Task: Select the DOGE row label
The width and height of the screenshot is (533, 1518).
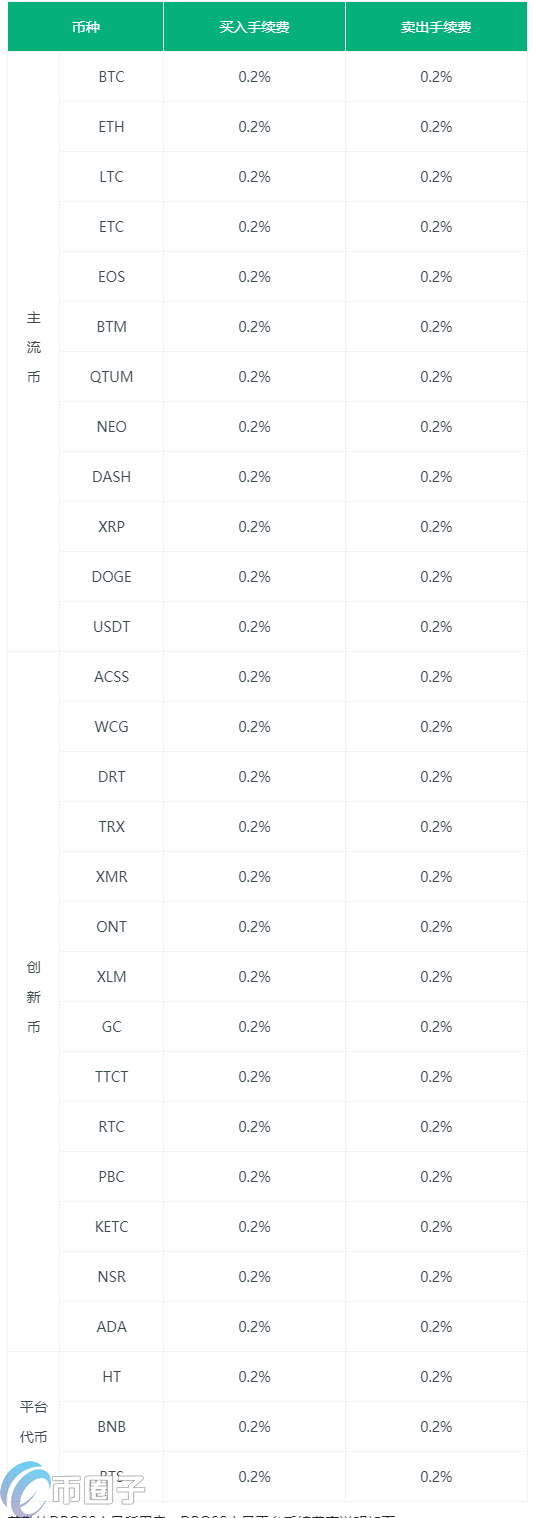Action: (x=112, y=577)
